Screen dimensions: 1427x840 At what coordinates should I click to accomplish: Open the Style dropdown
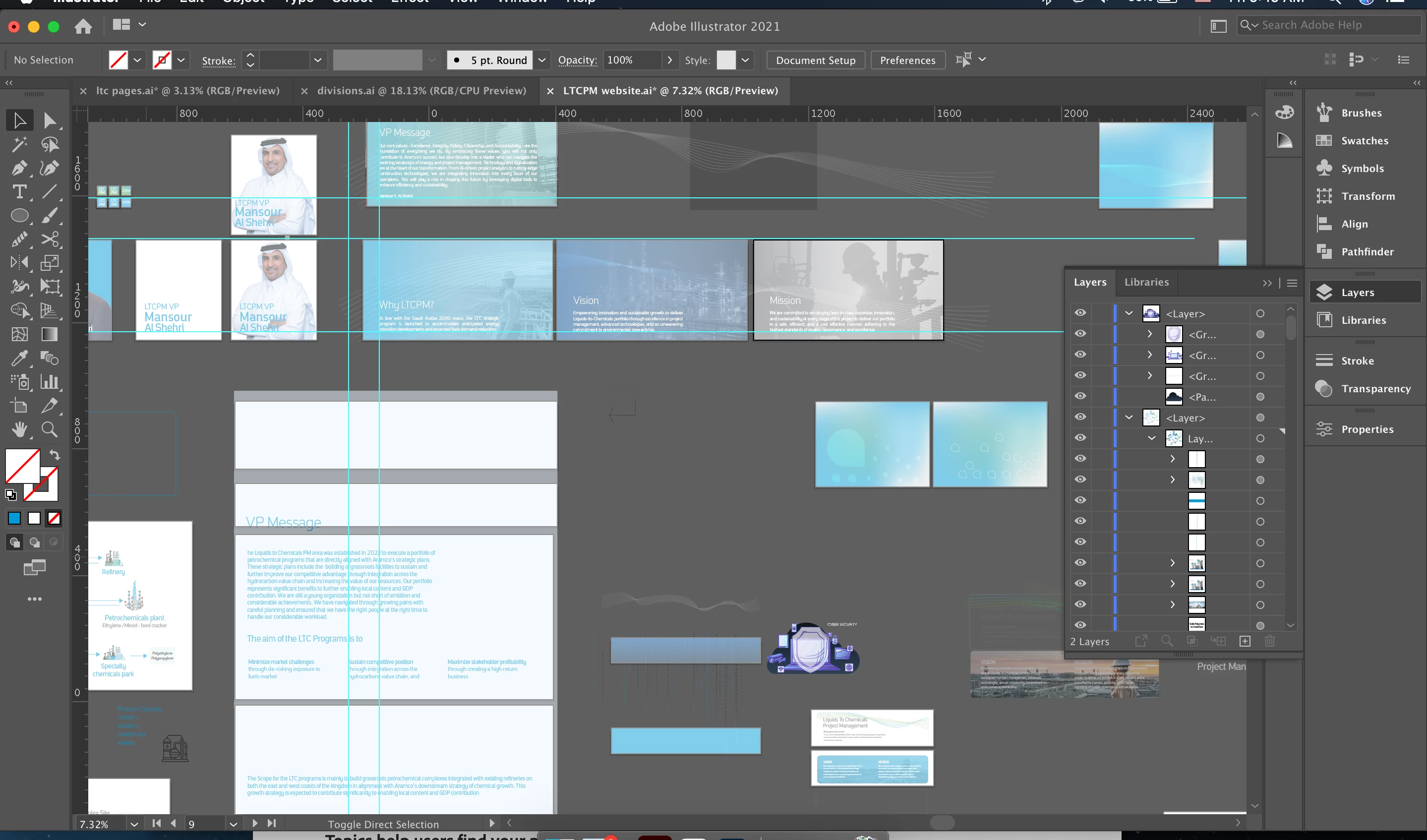click(745, 60)
